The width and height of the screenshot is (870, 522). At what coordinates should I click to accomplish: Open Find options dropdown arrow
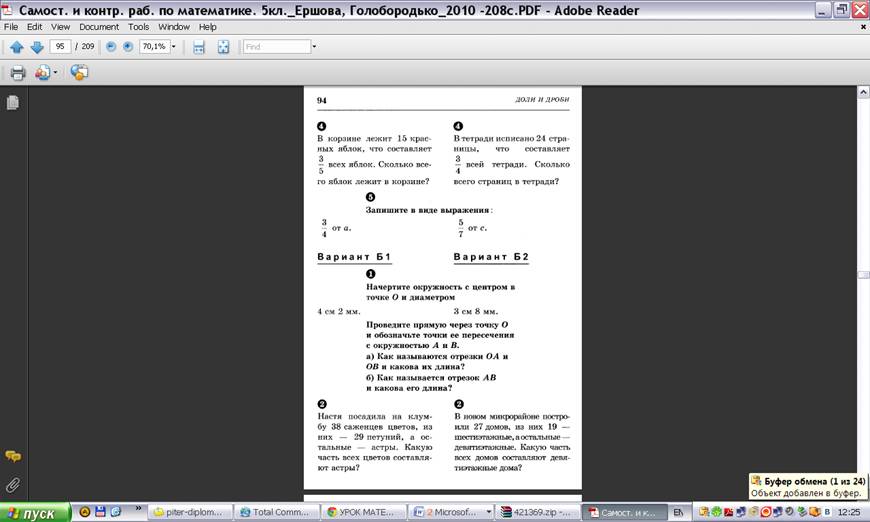pyautogui.click(x=314, y=47)
